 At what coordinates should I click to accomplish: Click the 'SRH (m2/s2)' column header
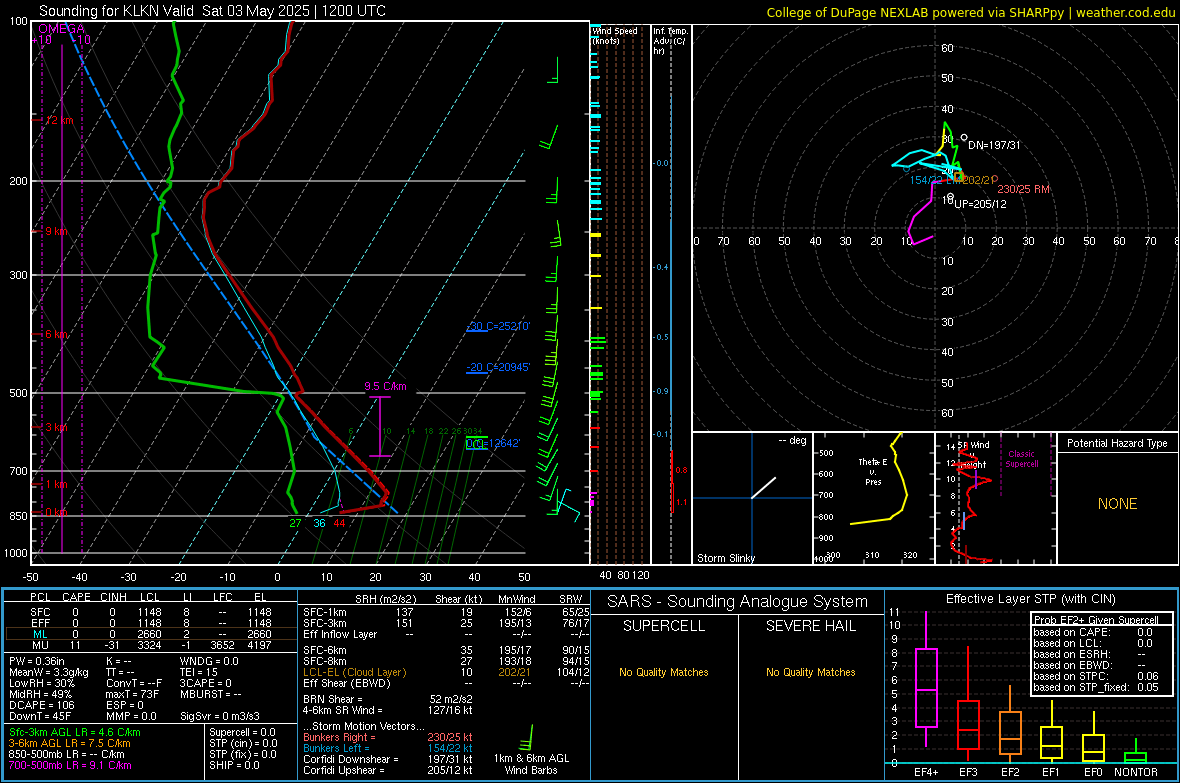click(385, 599)
